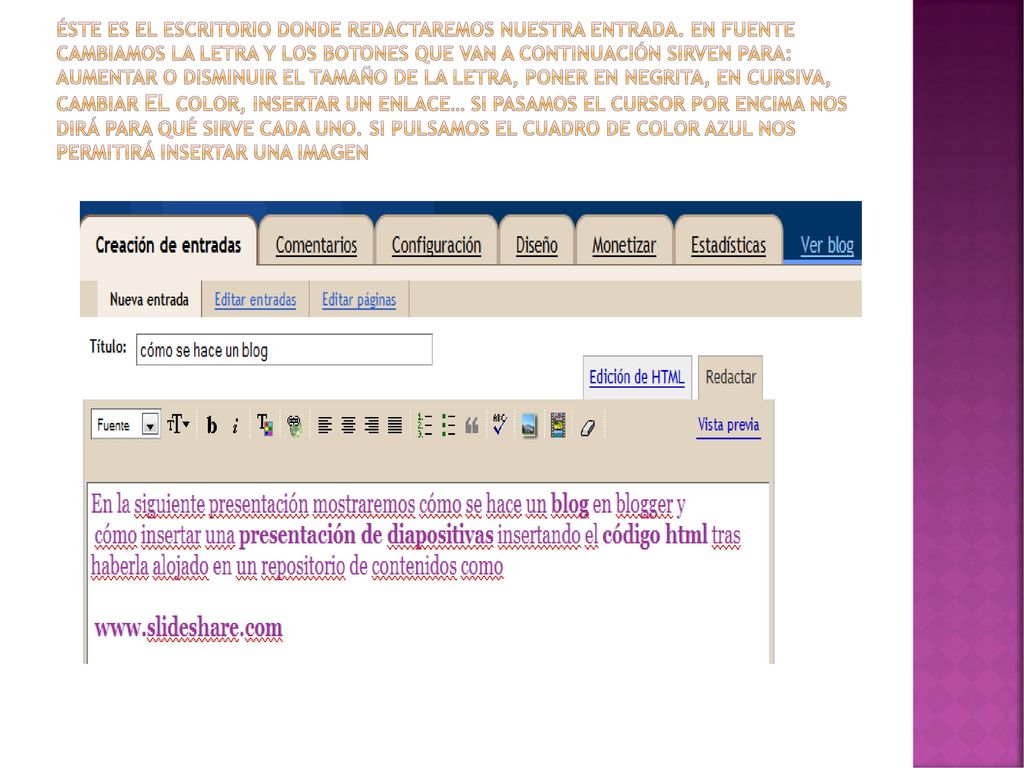Open the text color picker
This screenshot has height=768, width=1024.
(x=264, y=425)
